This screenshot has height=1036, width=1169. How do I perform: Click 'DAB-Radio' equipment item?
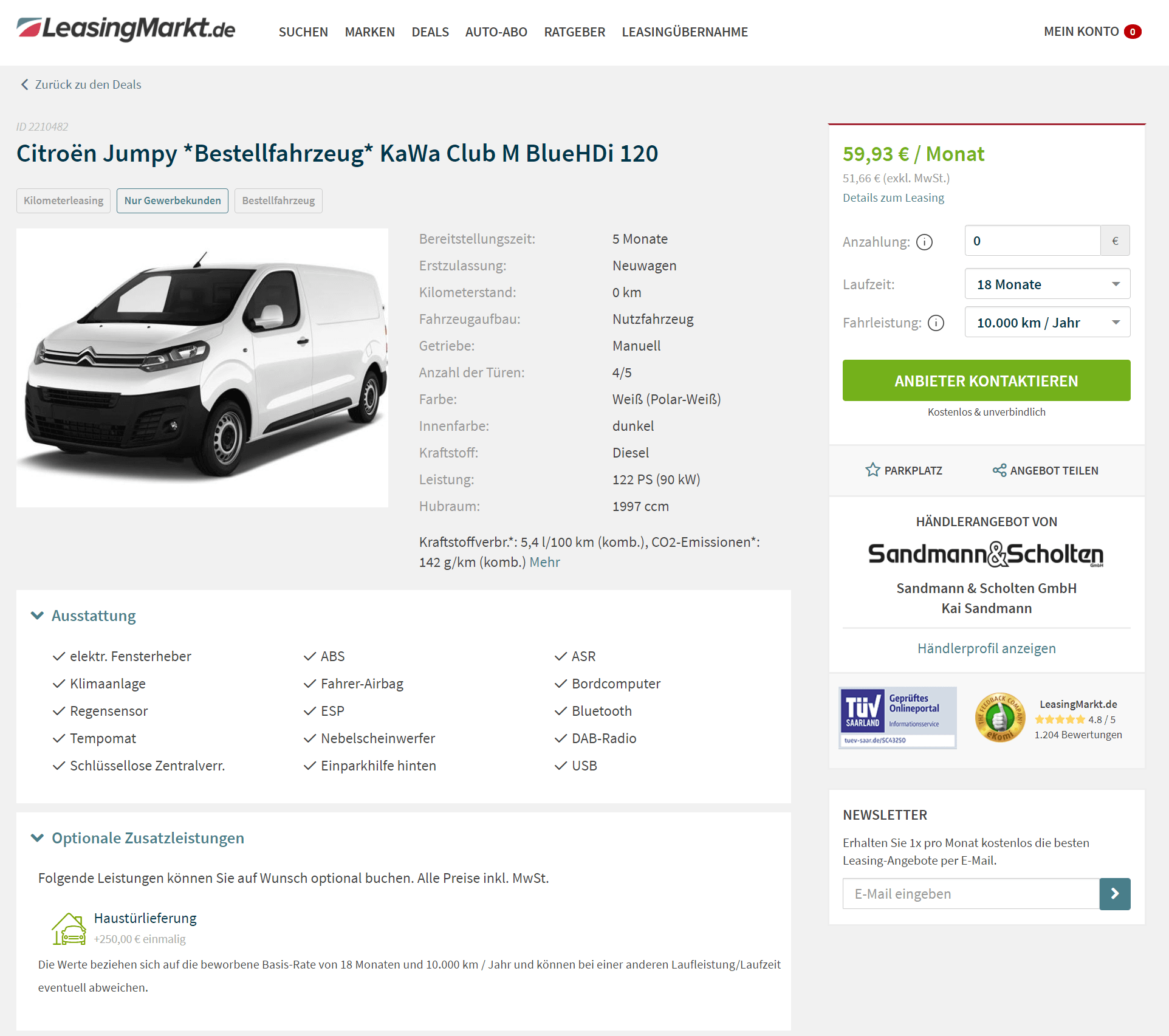pos(604,738)
